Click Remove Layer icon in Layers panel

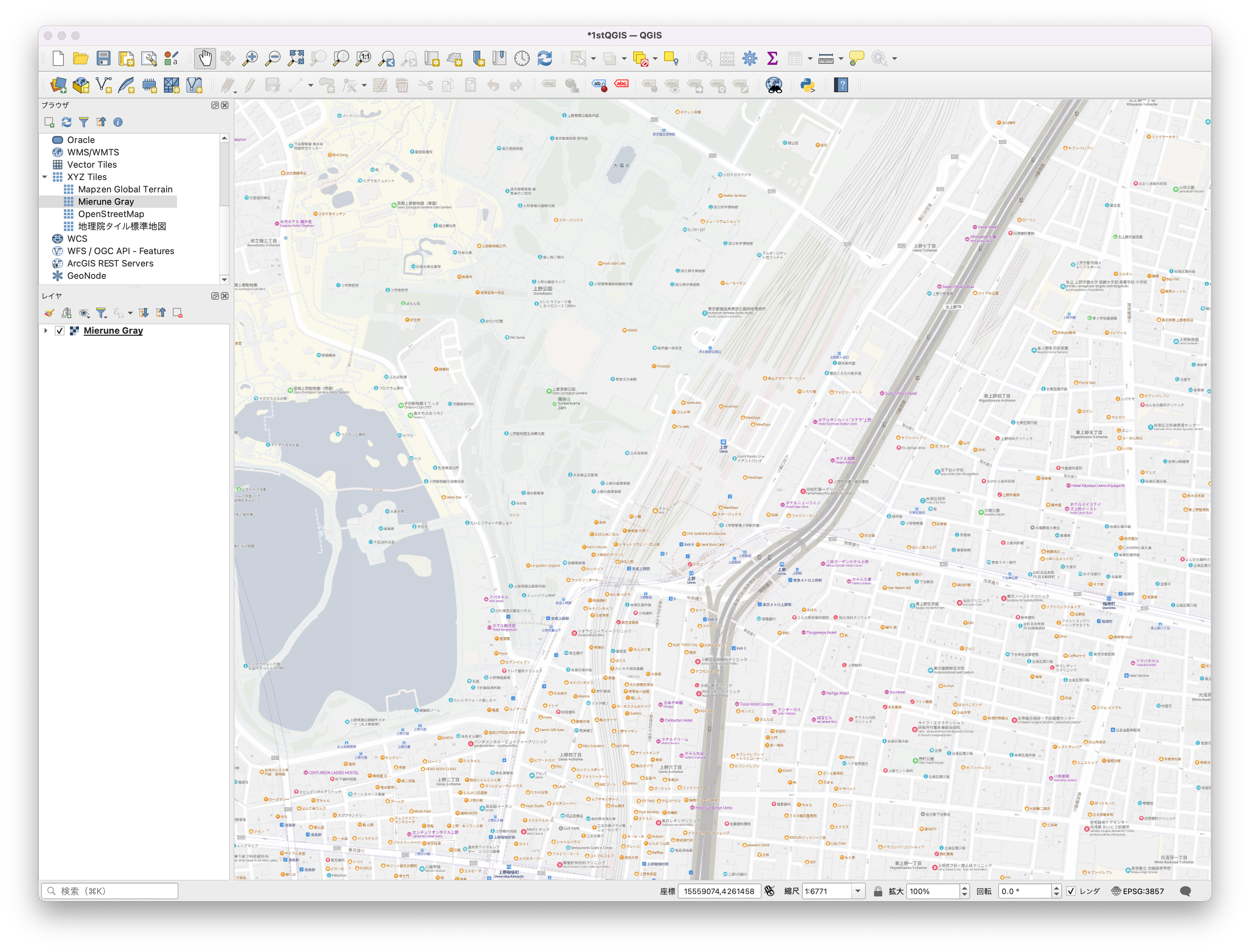[x=177, y=313]
